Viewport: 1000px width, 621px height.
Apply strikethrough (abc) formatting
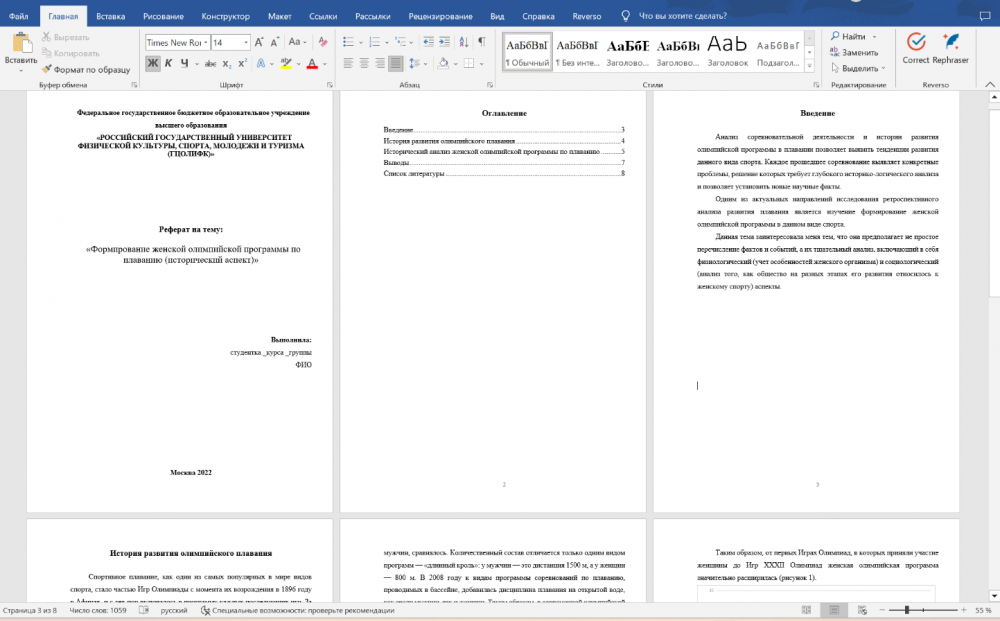pos(210,64)
